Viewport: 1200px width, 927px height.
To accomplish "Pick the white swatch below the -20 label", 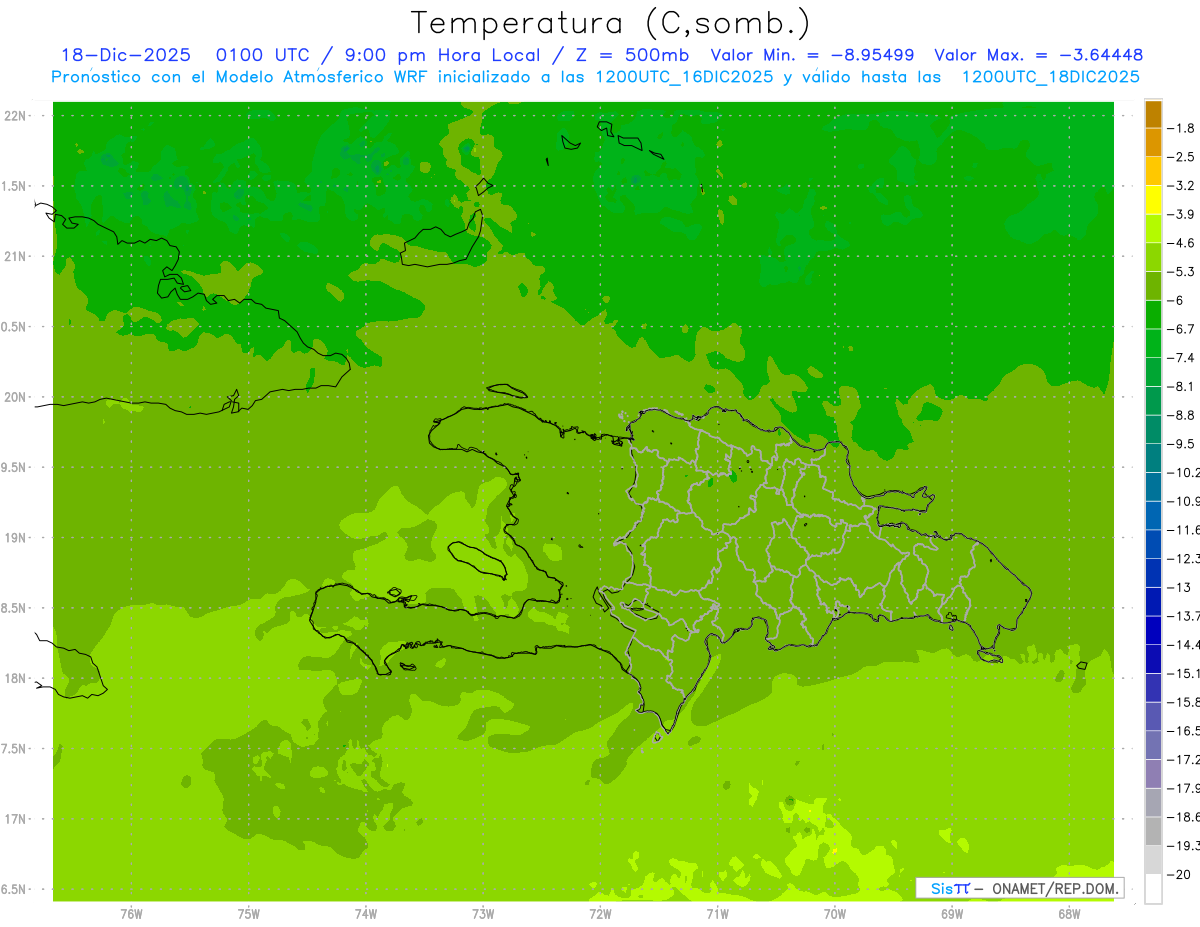I will (x=1153, y=889).
